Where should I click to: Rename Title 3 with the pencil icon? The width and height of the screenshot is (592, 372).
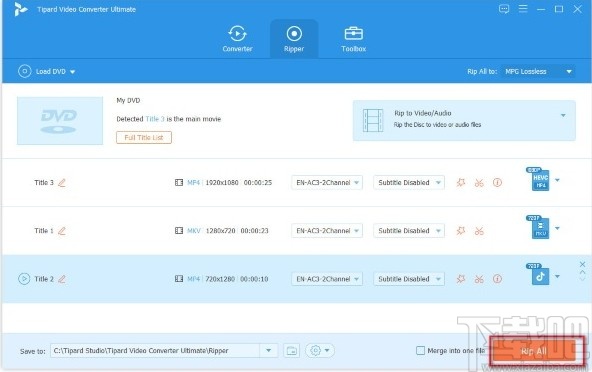point(62,182)
